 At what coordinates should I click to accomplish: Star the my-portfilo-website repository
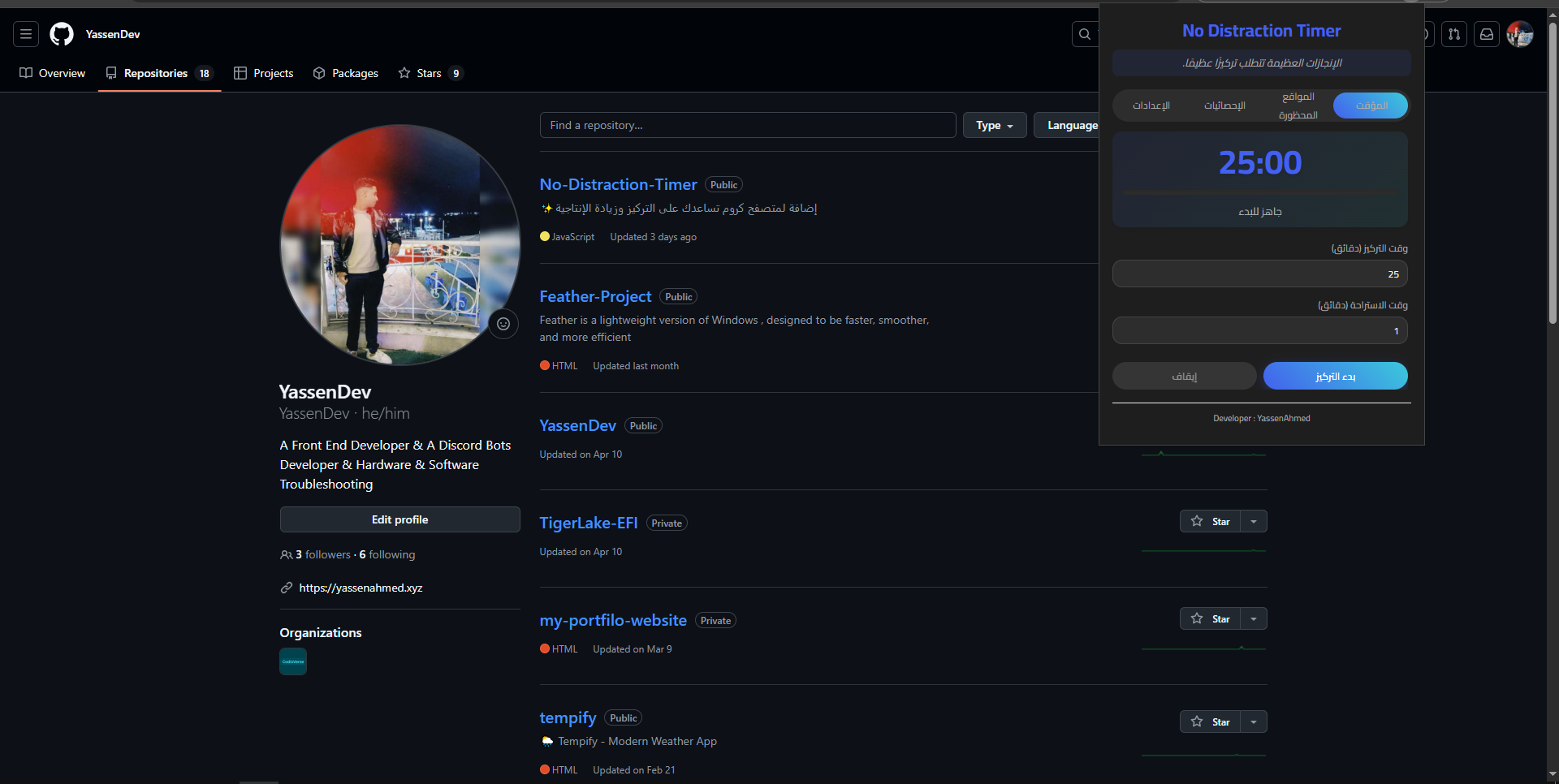1210,619
